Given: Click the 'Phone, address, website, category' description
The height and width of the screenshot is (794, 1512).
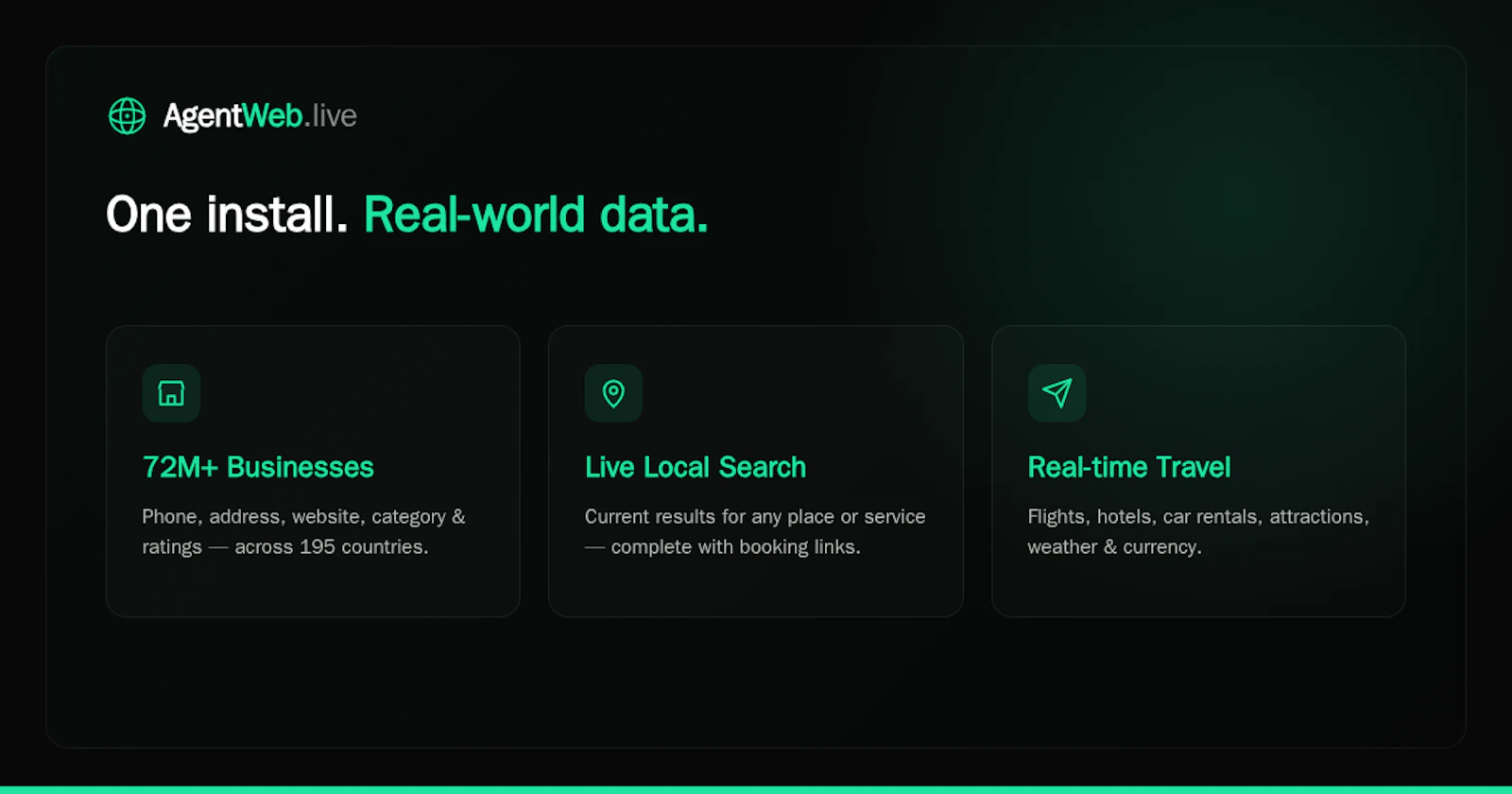Looking at the screenshot, I should 303,531.
